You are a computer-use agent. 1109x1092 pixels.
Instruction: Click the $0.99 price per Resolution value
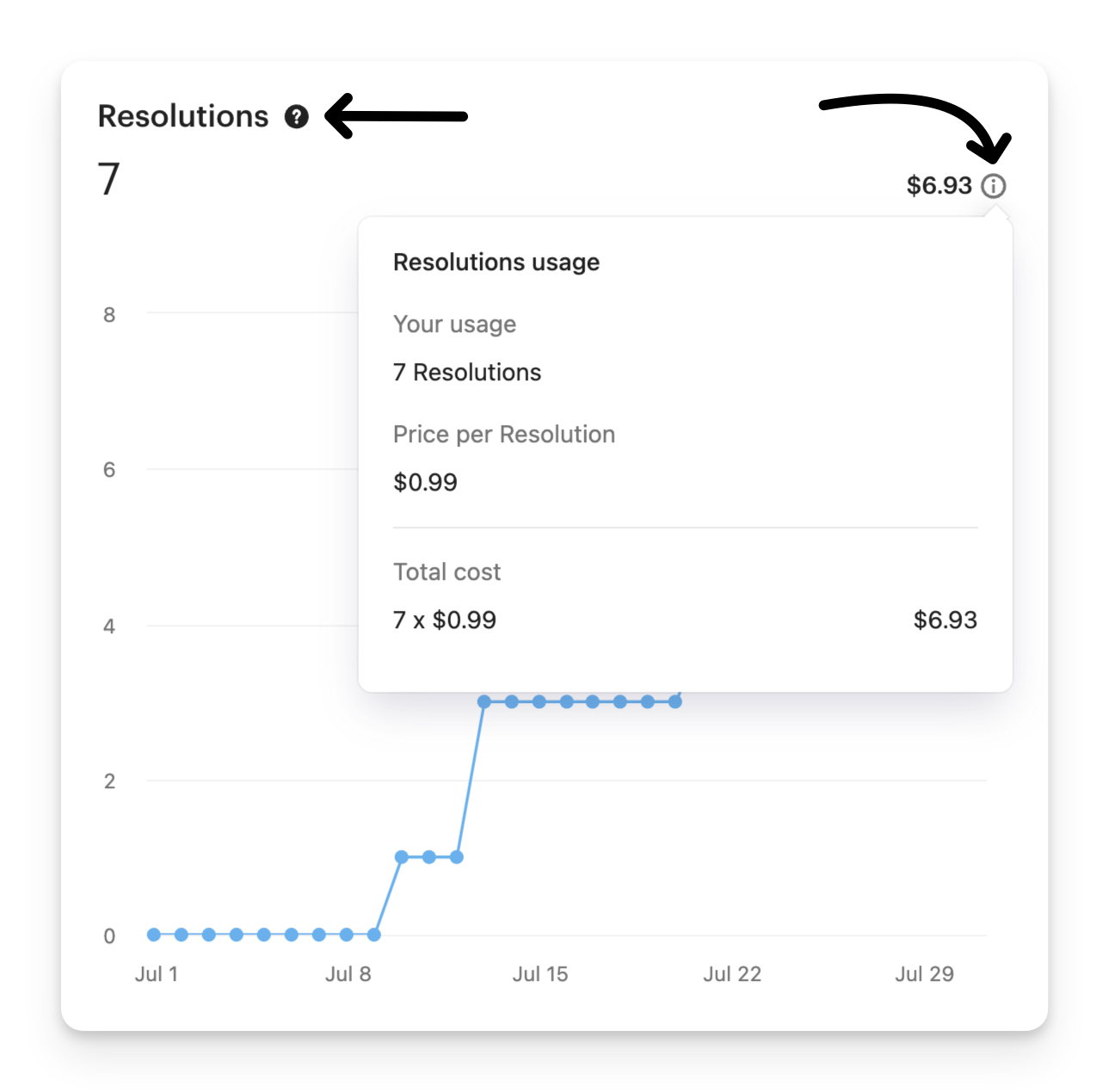click(x=425, y=482)
